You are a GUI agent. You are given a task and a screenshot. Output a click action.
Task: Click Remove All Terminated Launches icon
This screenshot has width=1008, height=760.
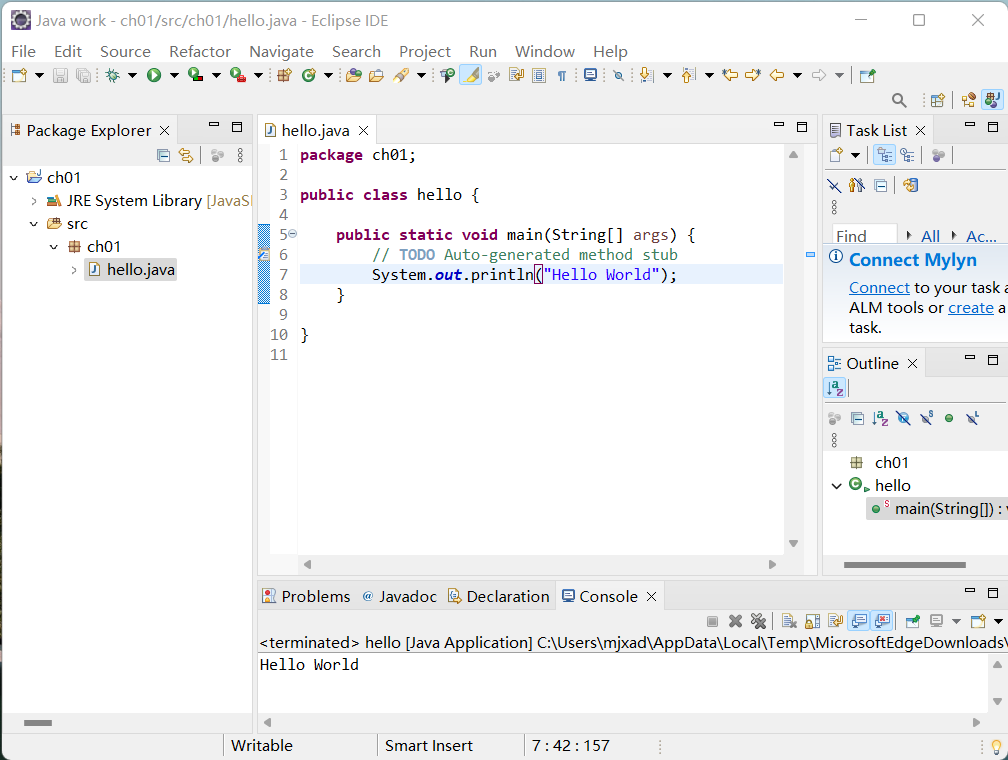click(x=759, y=621)
